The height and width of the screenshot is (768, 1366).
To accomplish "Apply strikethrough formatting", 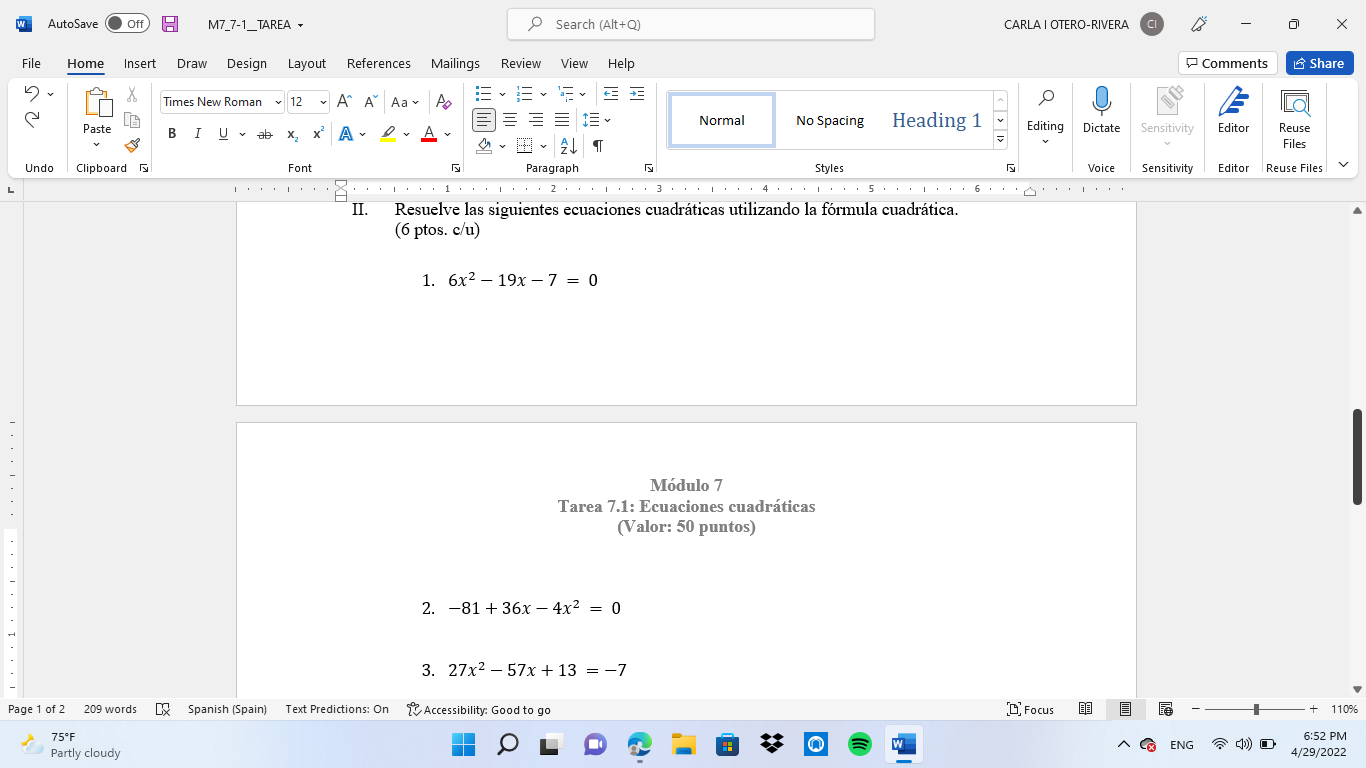I will click(x=265, y=132).
